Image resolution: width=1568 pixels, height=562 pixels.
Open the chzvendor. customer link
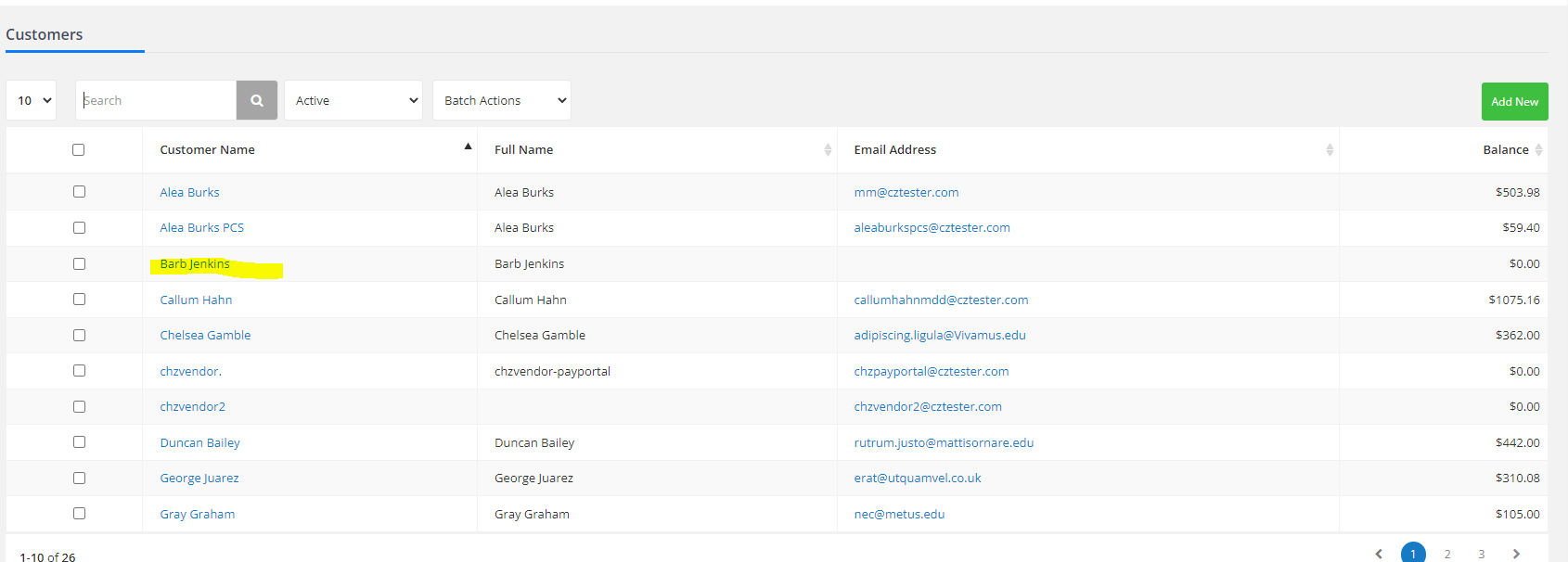pyautogui.click(x=190, y=371)
